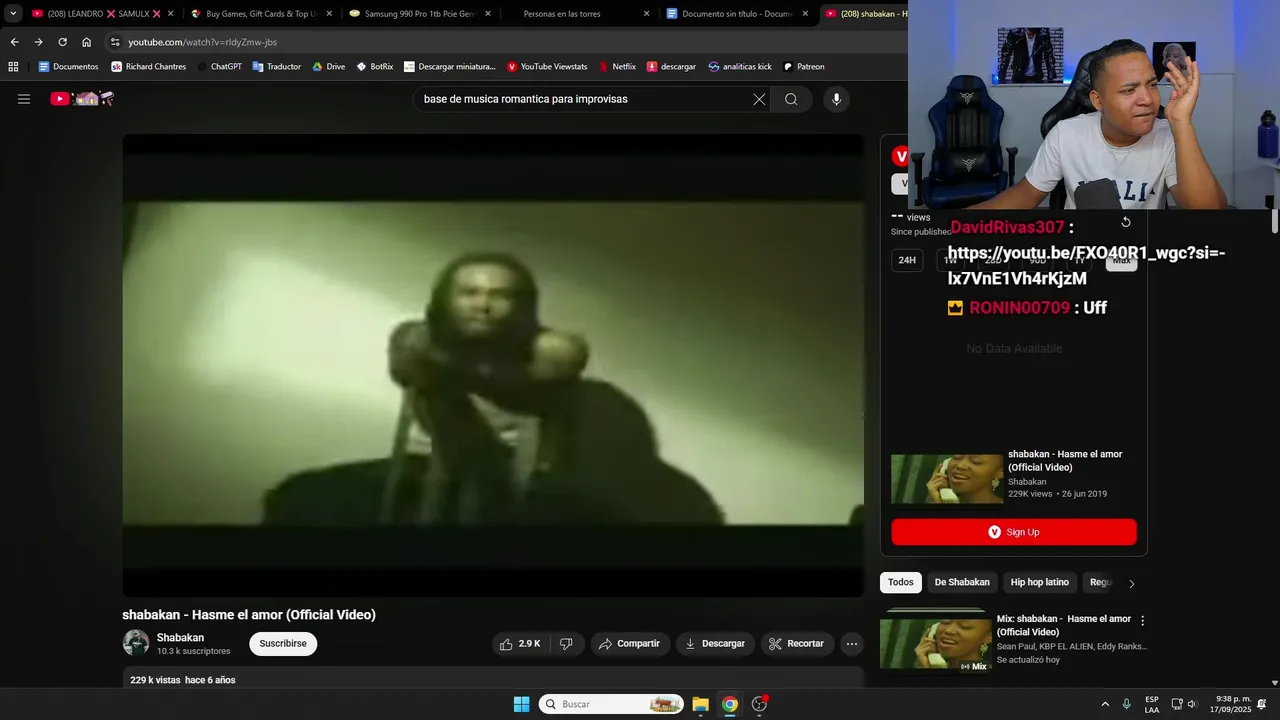Open Shabakan channel avatar
Screen dimensions: 1280x720
(136, 643)
